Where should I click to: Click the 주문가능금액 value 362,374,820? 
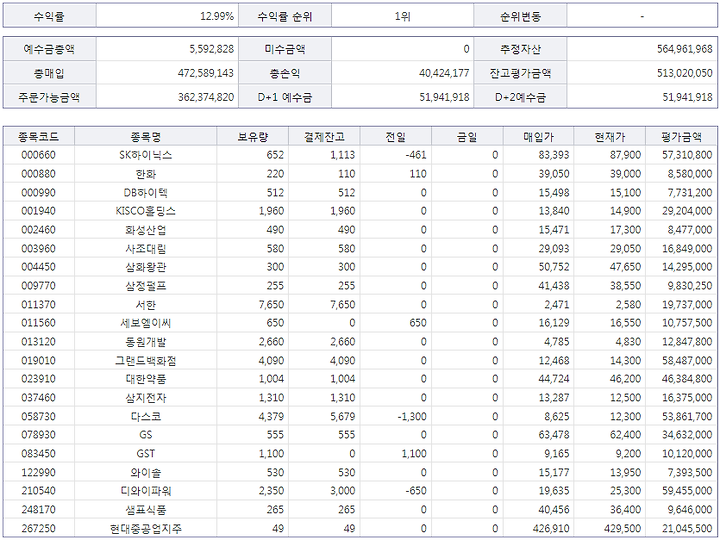206,97
